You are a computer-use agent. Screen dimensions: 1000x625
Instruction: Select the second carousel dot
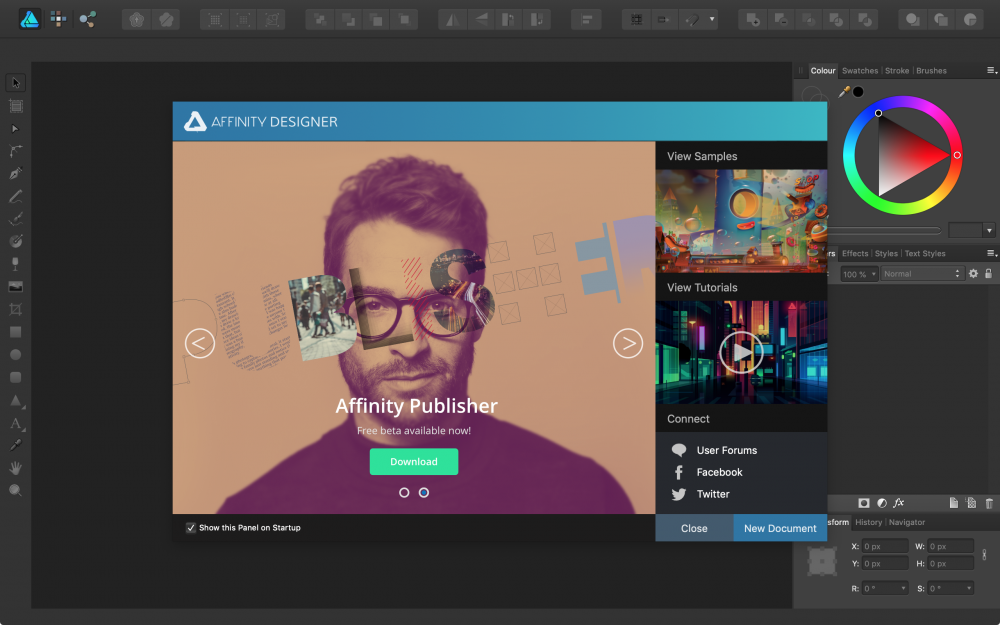tap(423, 492)
